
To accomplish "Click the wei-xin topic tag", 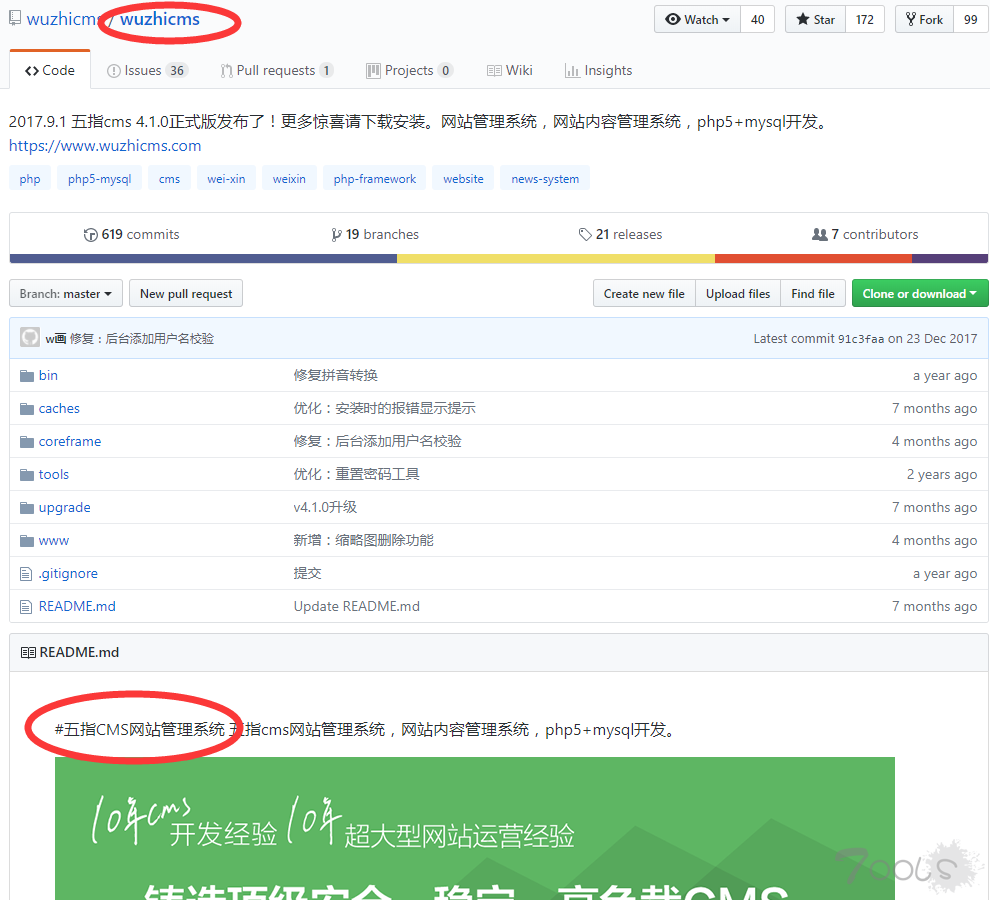I will pyautogui.click(x=226, y=179).
